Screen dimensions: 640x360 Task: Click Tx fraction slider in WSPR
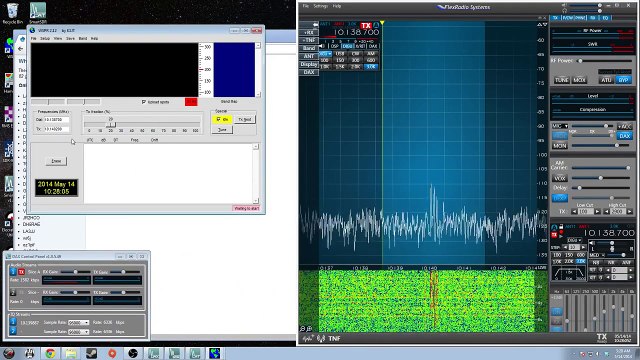(111, 125)
